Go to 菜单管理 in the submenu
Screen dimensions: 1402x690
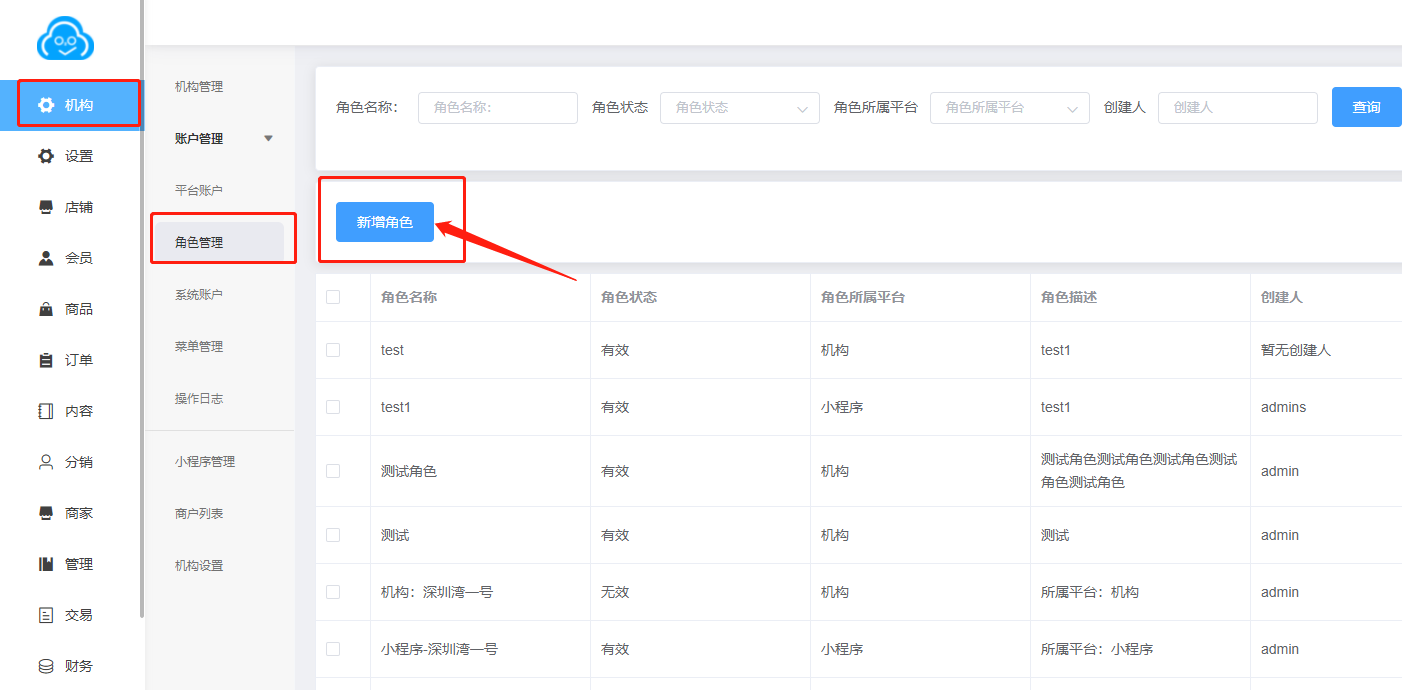tap(199, 347)
